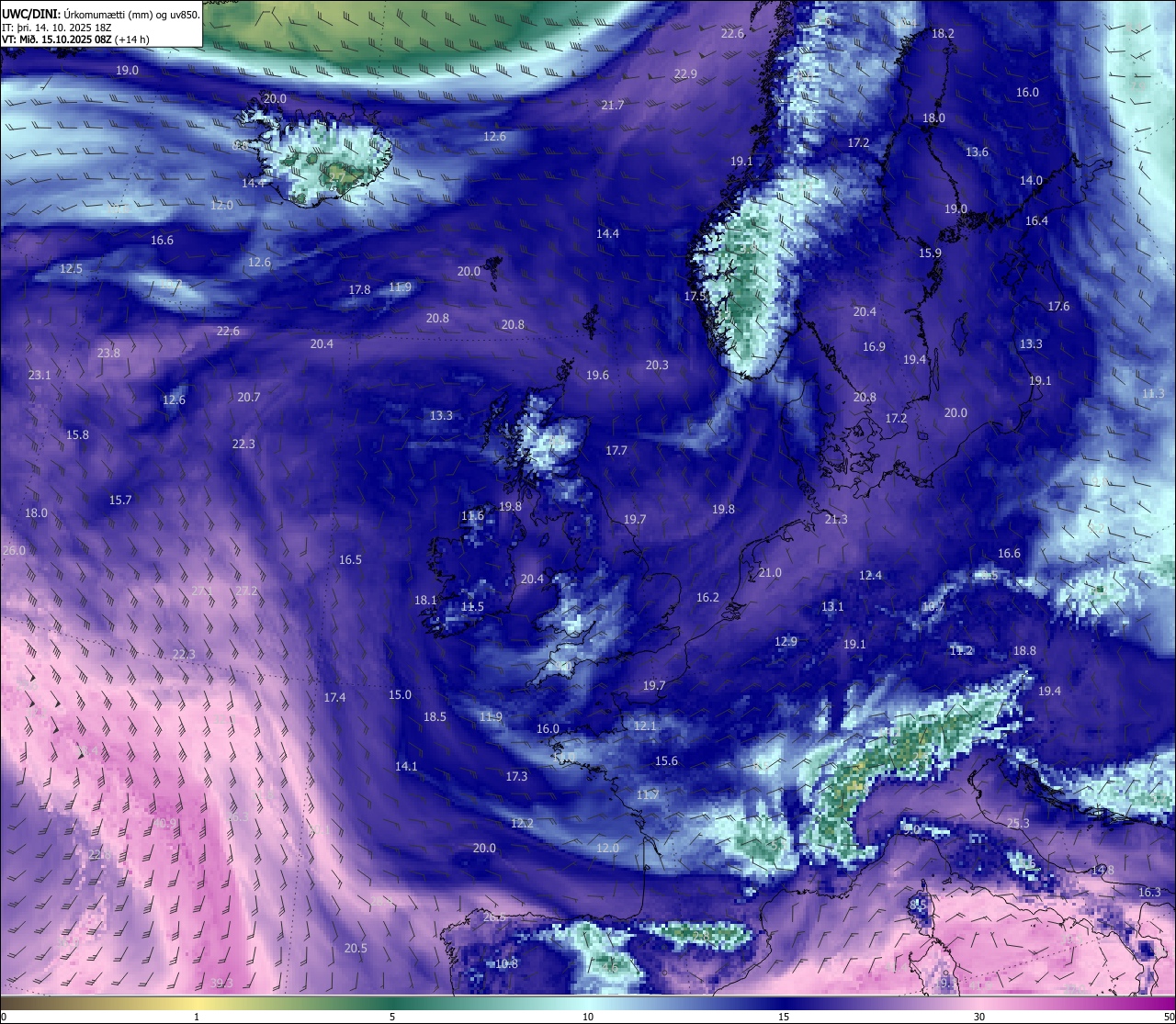Viewport: 1176px width, 1024px height.
Task: Select the map value 21.7
Action: tap(613, 105)
